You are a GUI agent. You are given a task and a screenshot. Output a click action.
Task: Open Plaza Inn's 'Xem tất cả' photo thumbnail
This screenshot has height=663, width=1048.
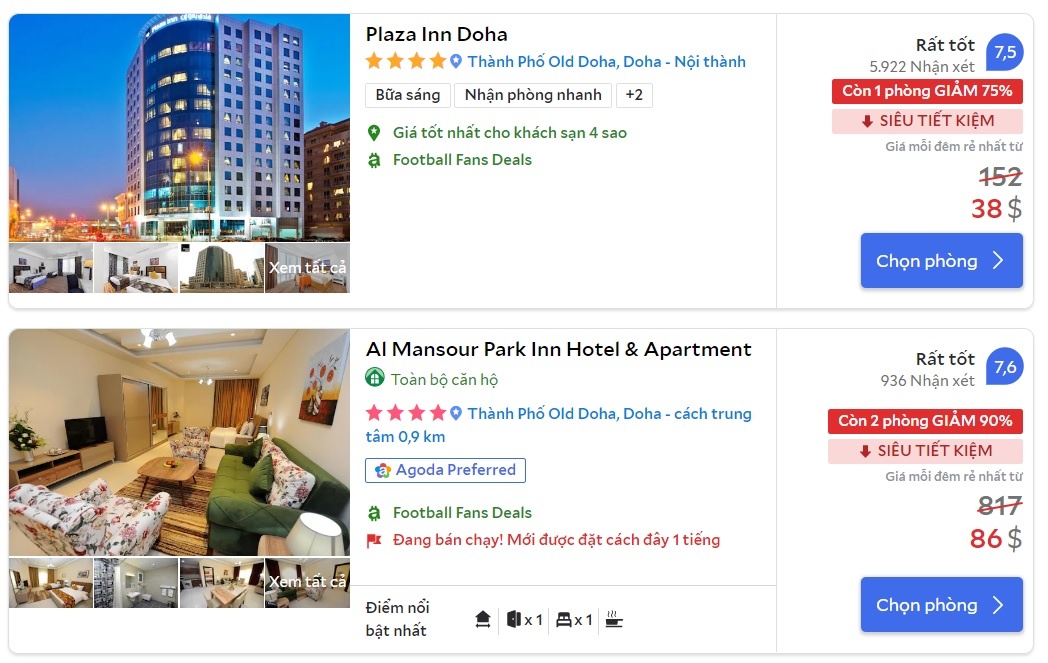(307, 268)
